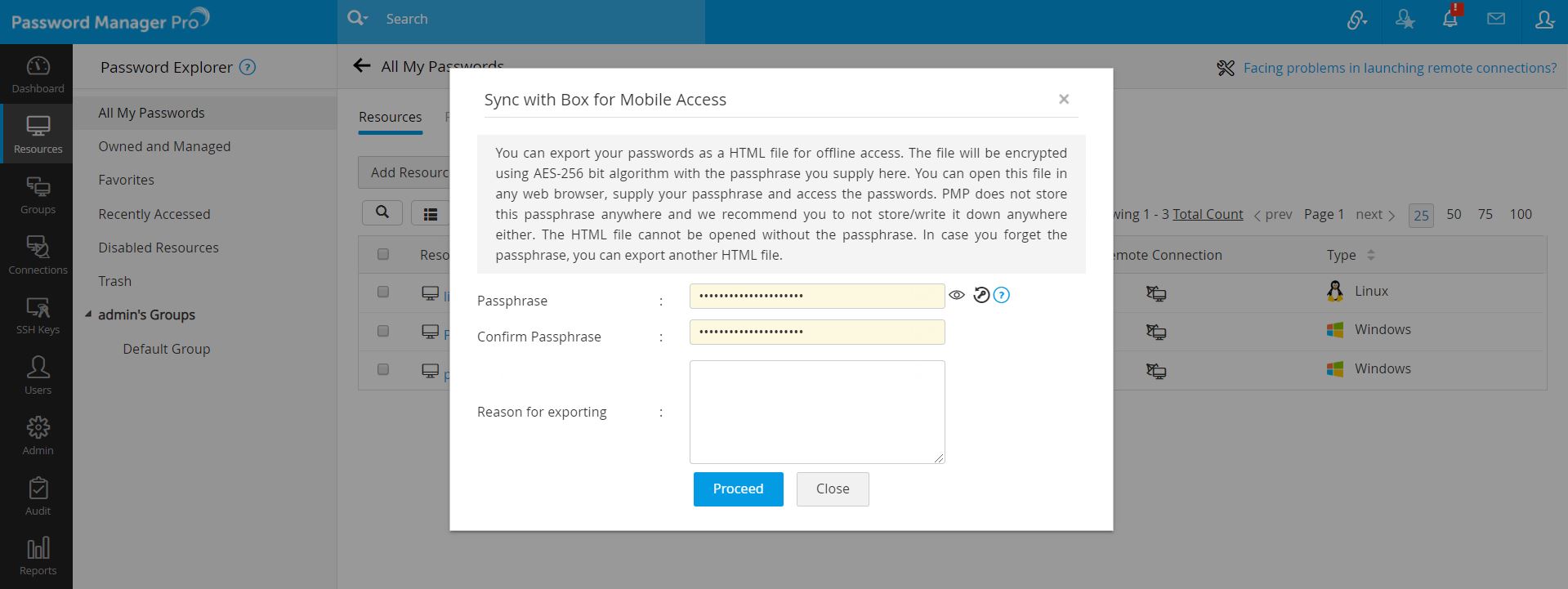Sort by the Type column arrows
The height and width of the screenshot is (589, 1568).
click(x=1371, y=255)
